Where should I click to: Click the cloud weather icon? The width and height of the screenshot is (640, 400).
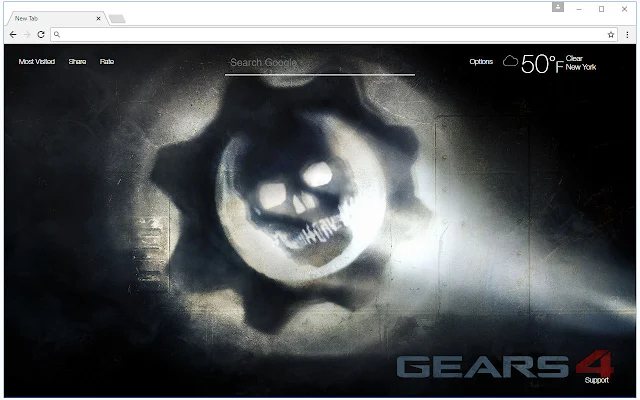[510, 61]
